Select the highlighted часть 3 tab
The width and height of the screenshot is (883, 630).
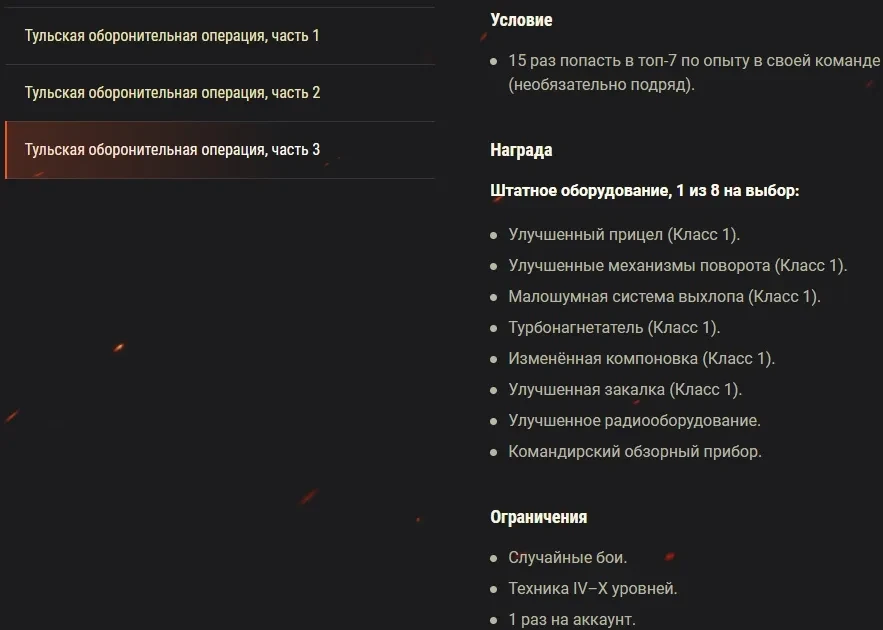click(172, 150)
